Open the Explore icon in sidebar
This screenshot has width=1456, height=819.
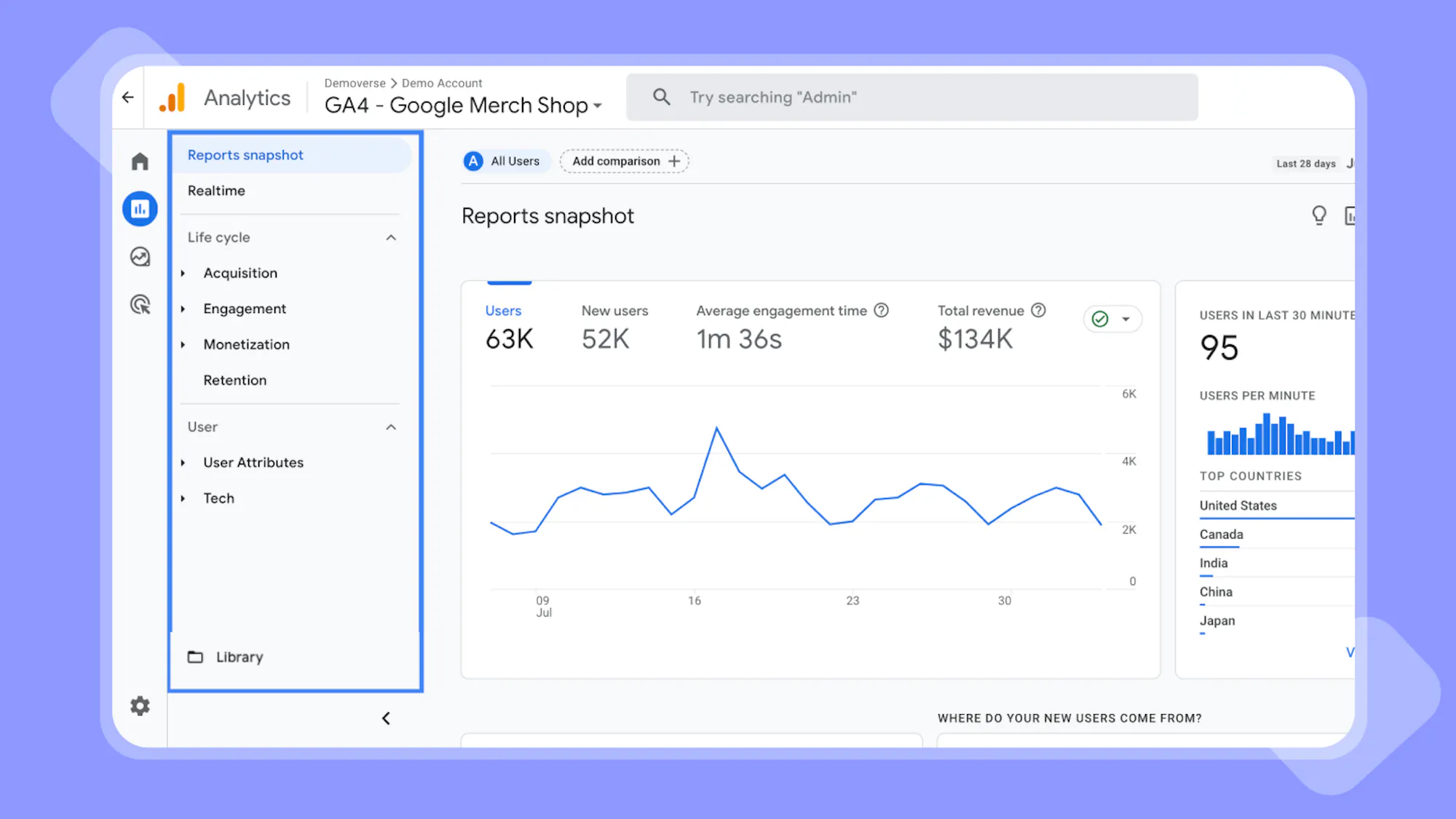(140, 256)
